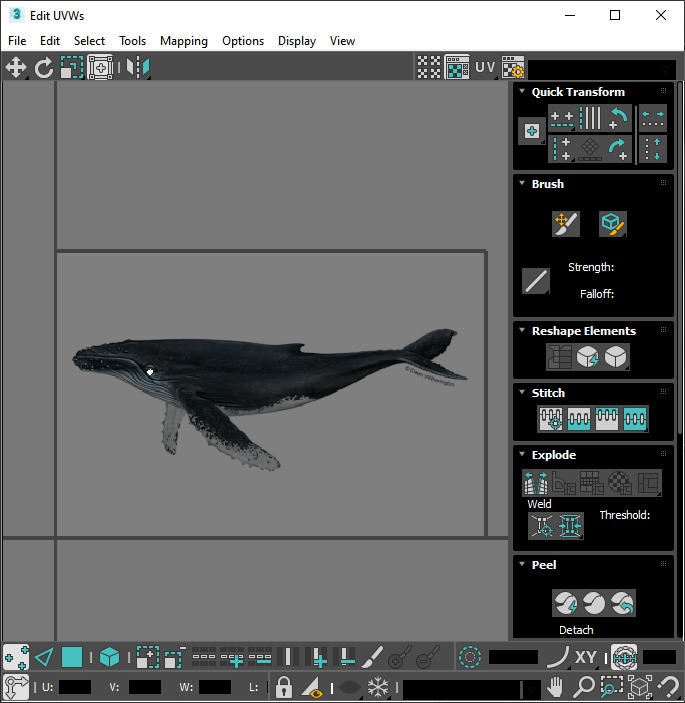Select the Pan view hand tool

click(x=555, y=686)
